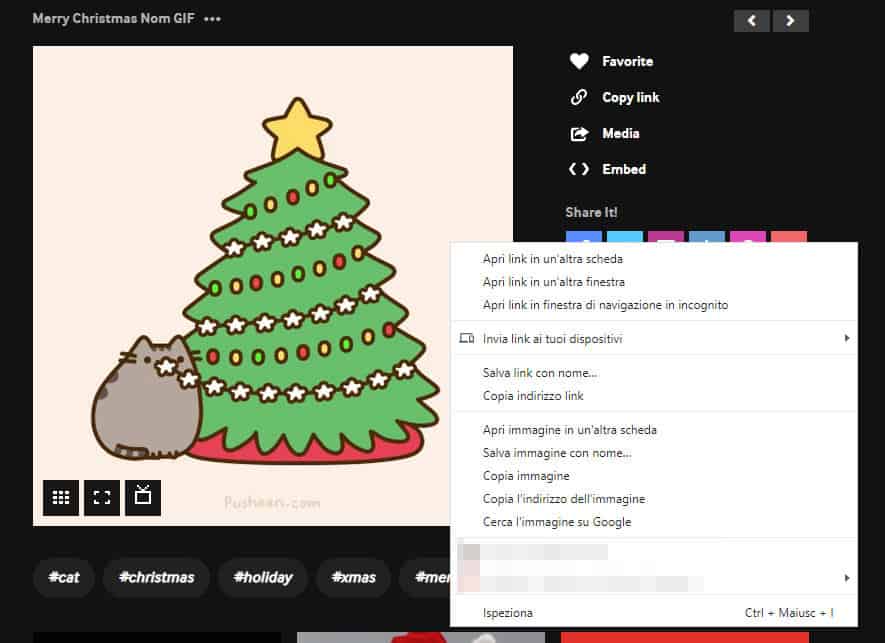Open the #christmas tag
Screen dimensions: 885x643
156,578
